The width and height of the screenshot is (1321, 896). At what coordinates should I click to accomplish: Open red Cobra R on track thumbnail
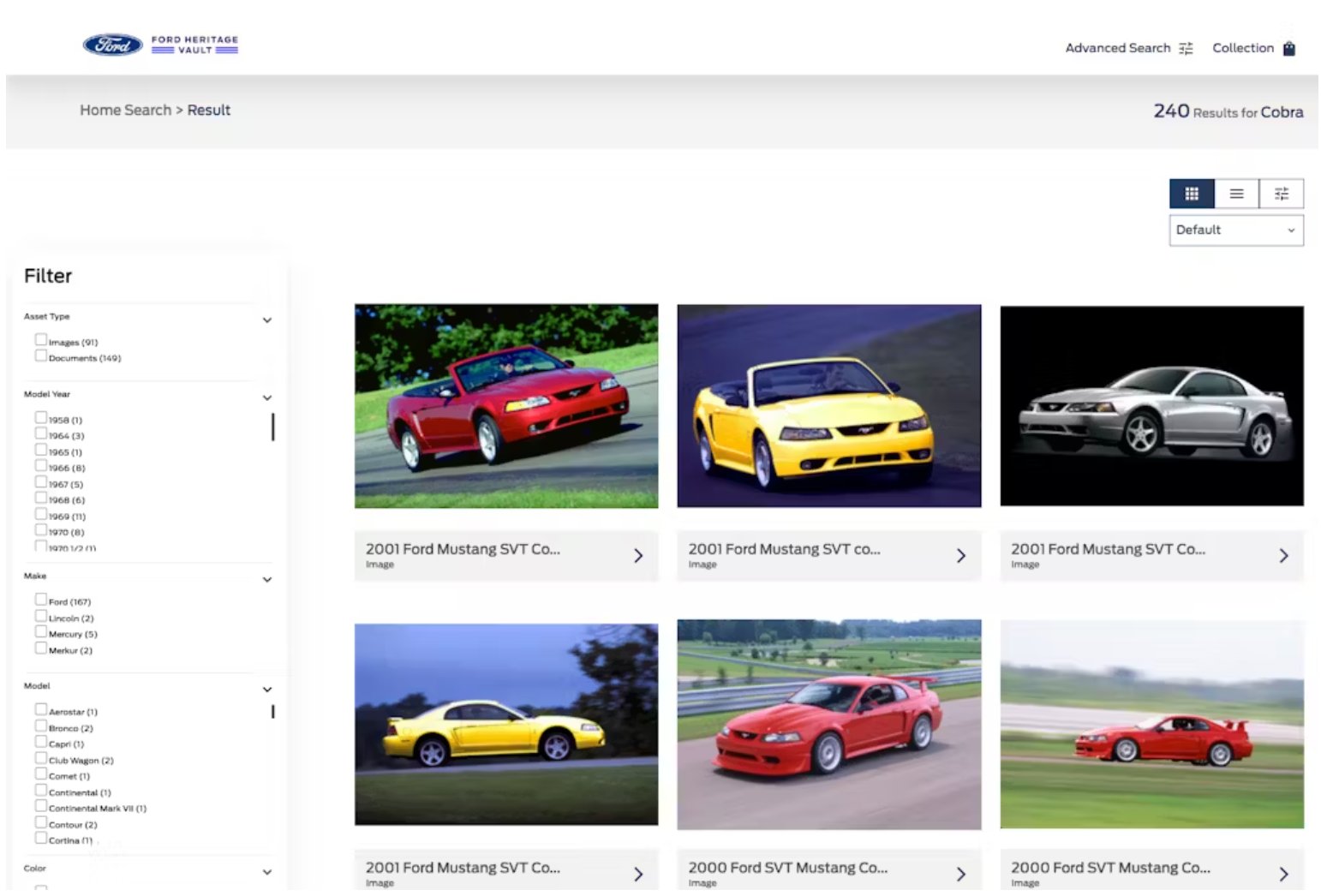click(x=828, y=725)
